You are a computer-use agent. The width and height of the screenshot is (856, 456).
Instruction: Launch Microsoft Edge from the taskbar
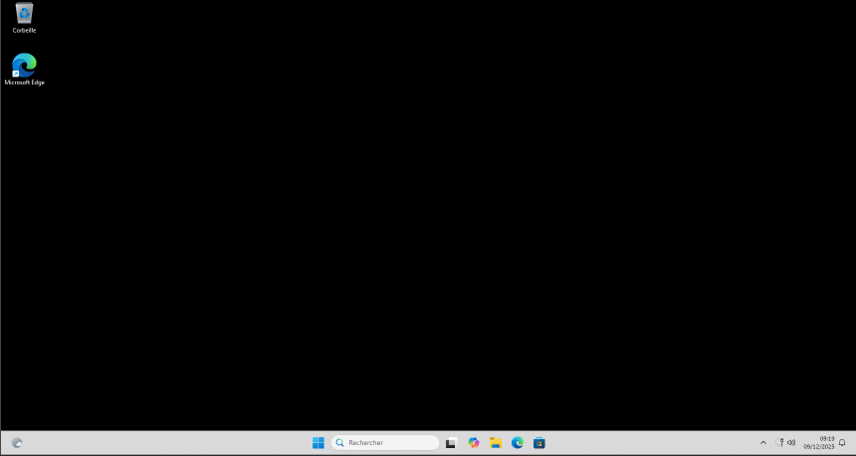[x=517, y=443]
